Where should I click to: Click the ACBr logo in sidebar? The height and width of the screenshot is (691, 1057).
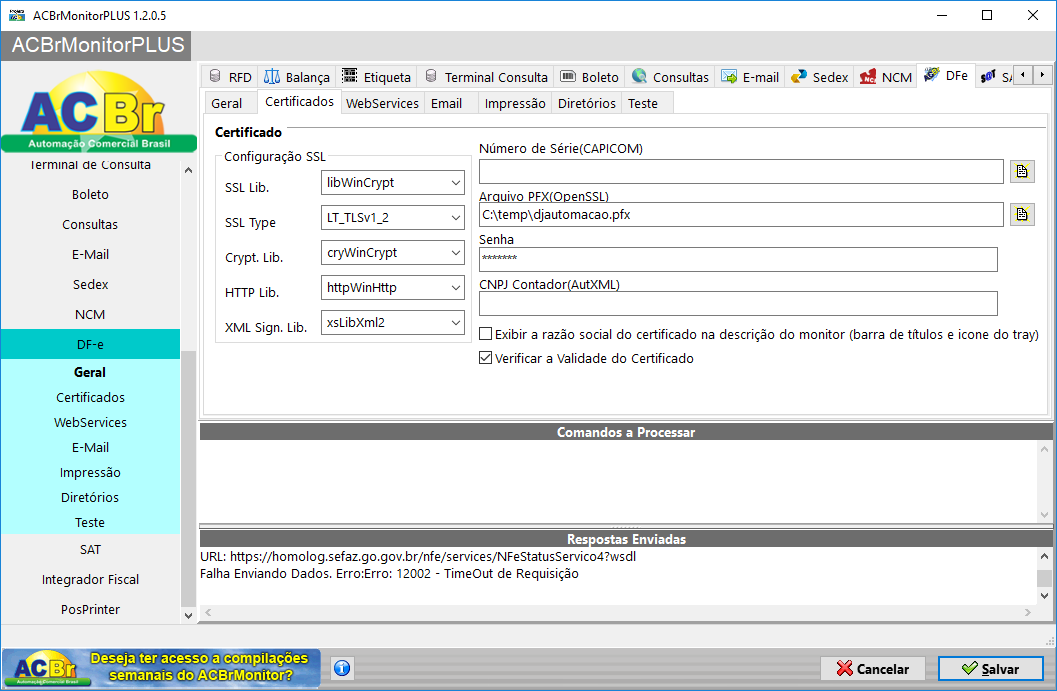[98, 111]
